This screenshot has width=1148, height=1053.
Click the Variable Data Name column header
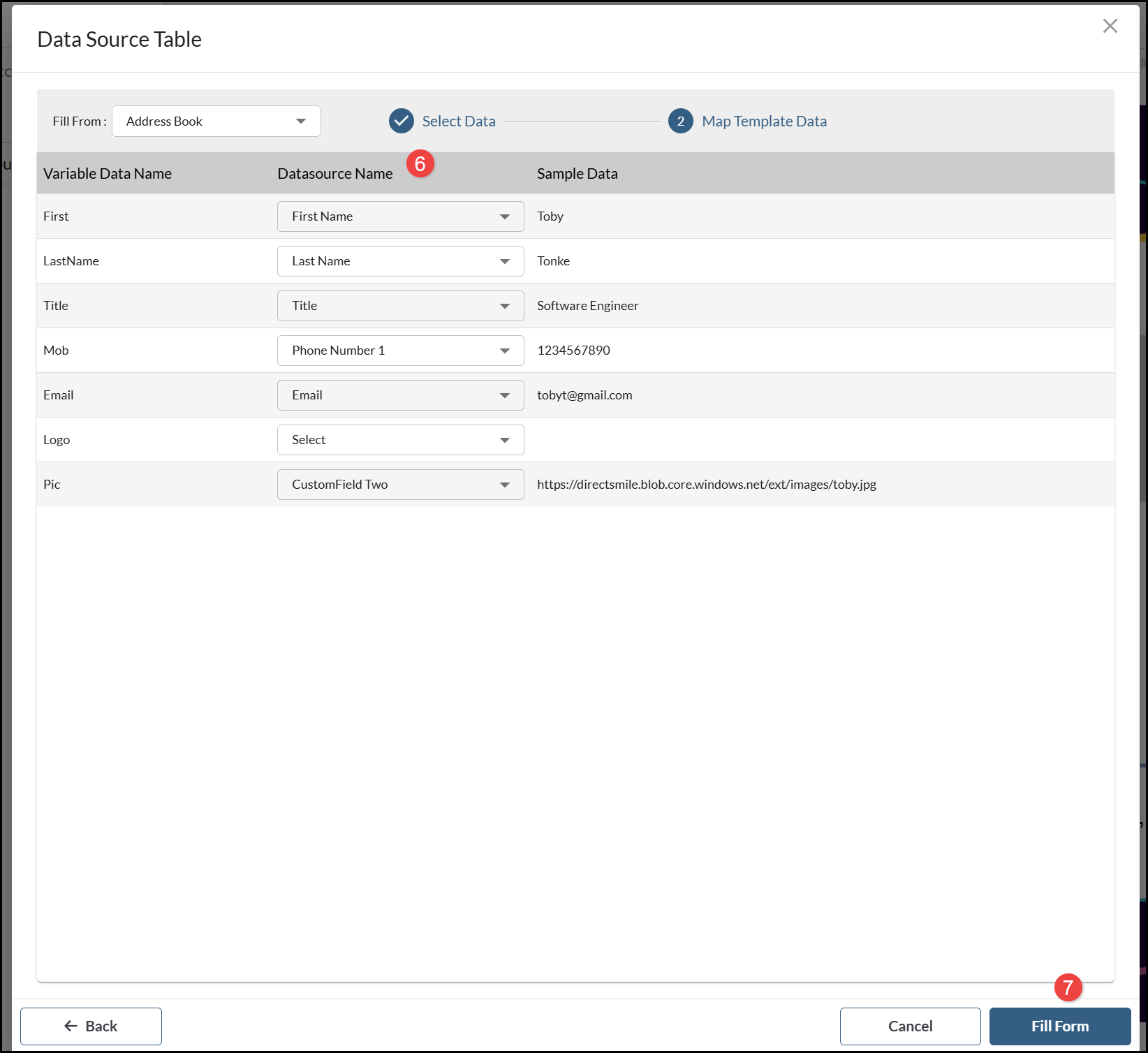[x=108, y=174]
